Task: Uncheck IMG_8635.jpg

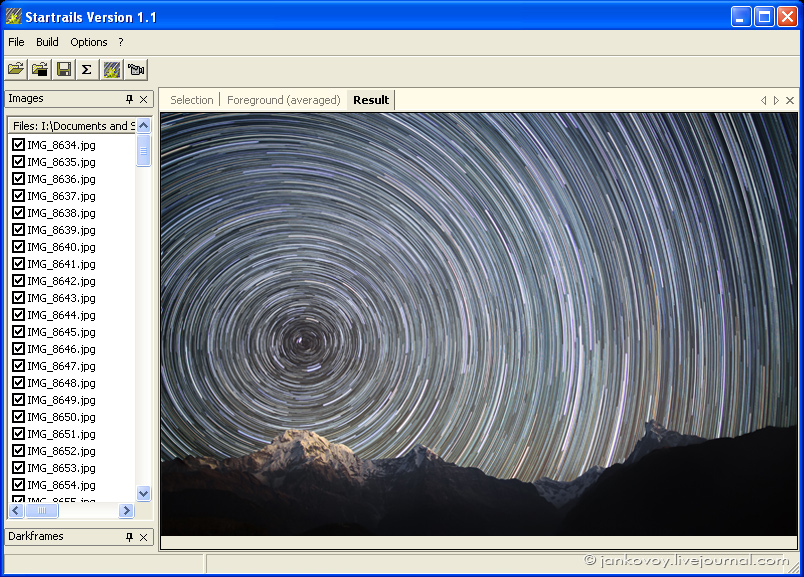Action: click(x=18, y=162)
